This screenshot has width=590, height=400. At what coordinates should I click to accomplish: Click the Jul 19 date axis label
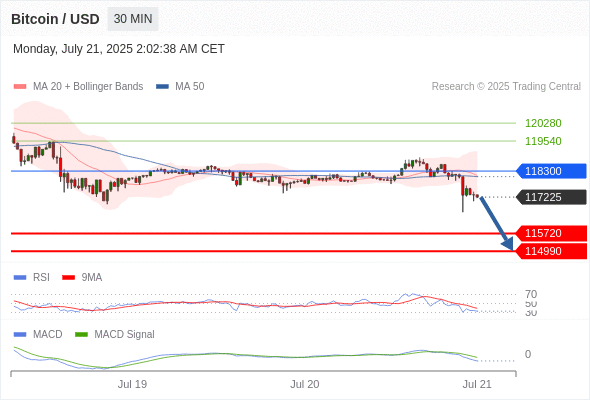[x=132, y=384]
